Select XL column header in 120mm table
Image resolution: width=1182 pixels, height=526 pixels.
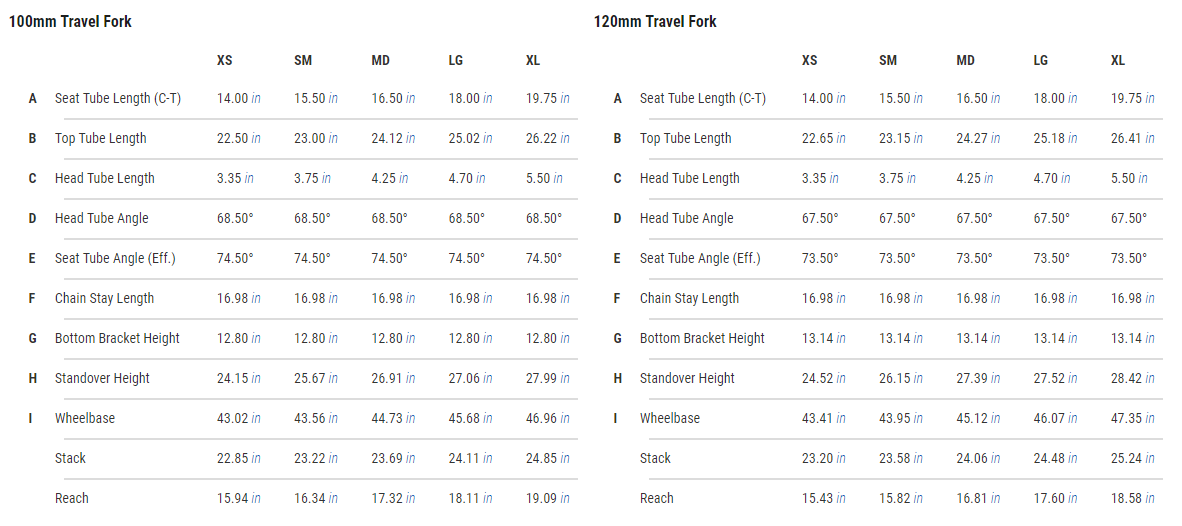tap(1118, 60)
